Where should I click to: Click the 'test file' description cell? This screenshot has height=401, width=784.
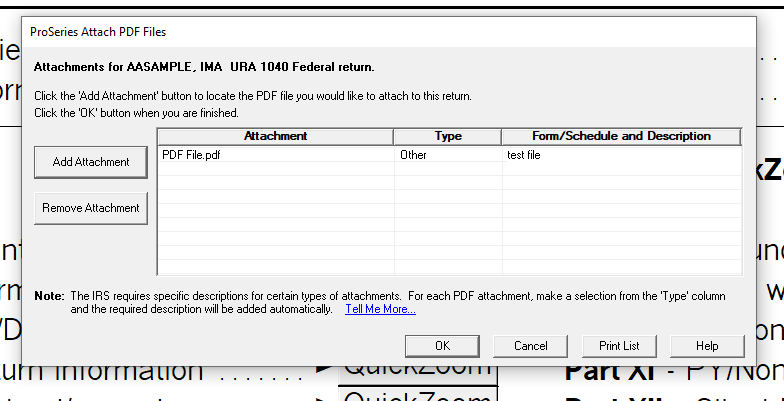click(620, 155)
